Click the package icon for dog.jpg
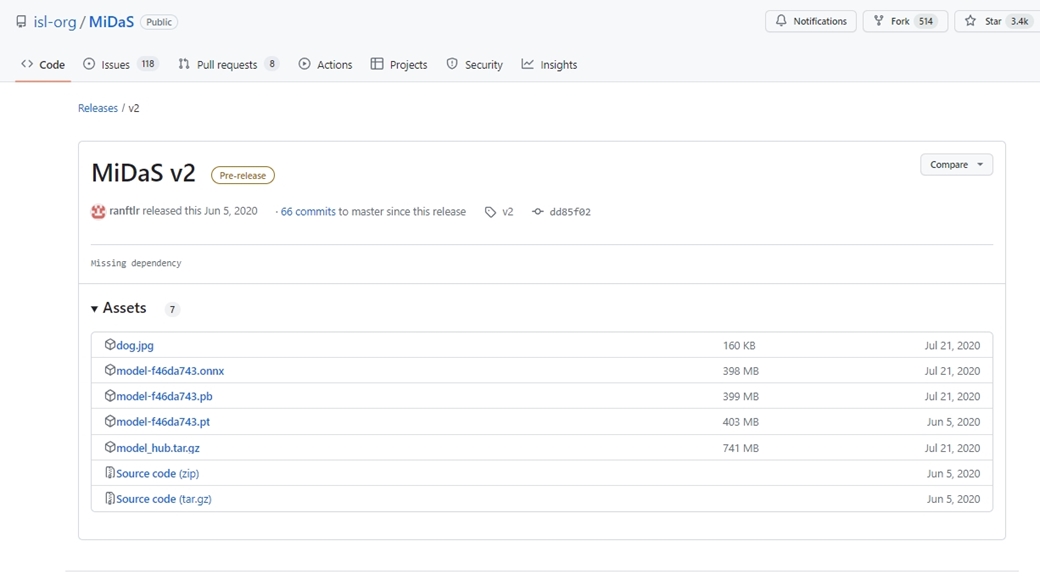Viewport: 1040px width, 580px height. tap(110, 345)
